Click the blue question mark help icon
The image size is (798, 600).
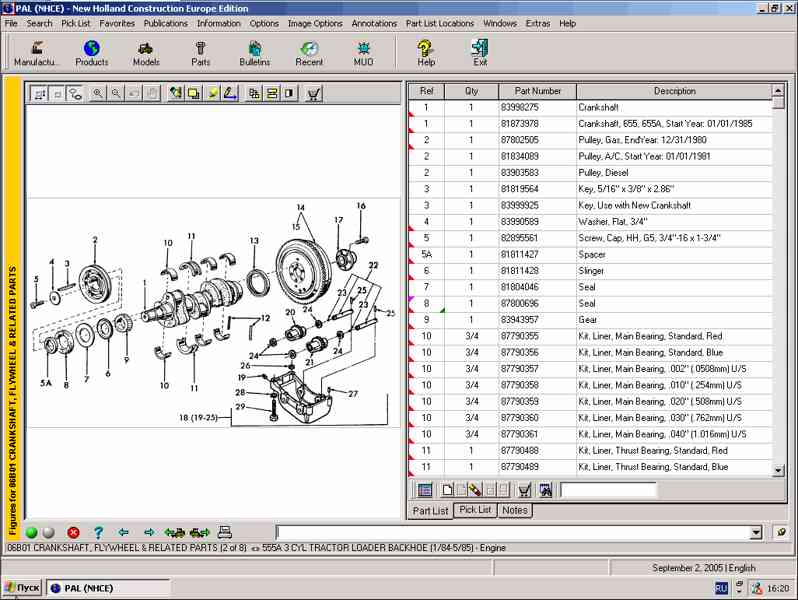[x=98, y=533]
